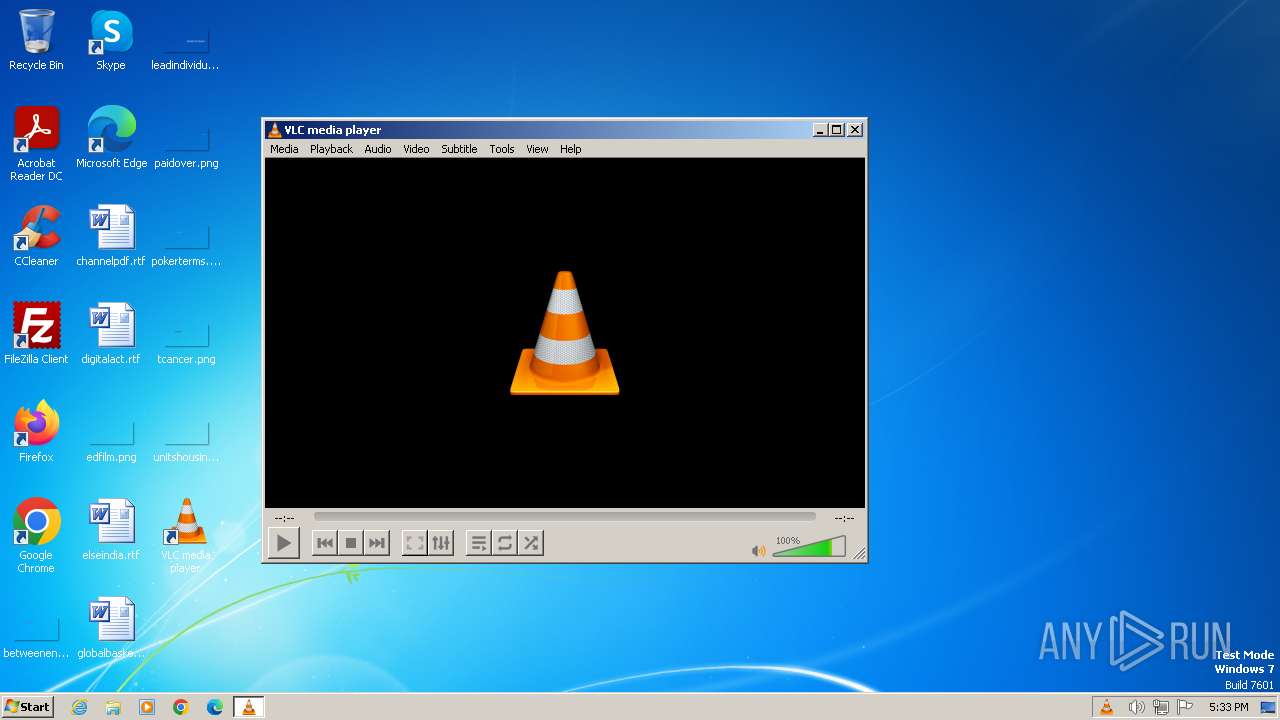
Task: Select the Firefox desktop shortcut
Action: point(36,432)
